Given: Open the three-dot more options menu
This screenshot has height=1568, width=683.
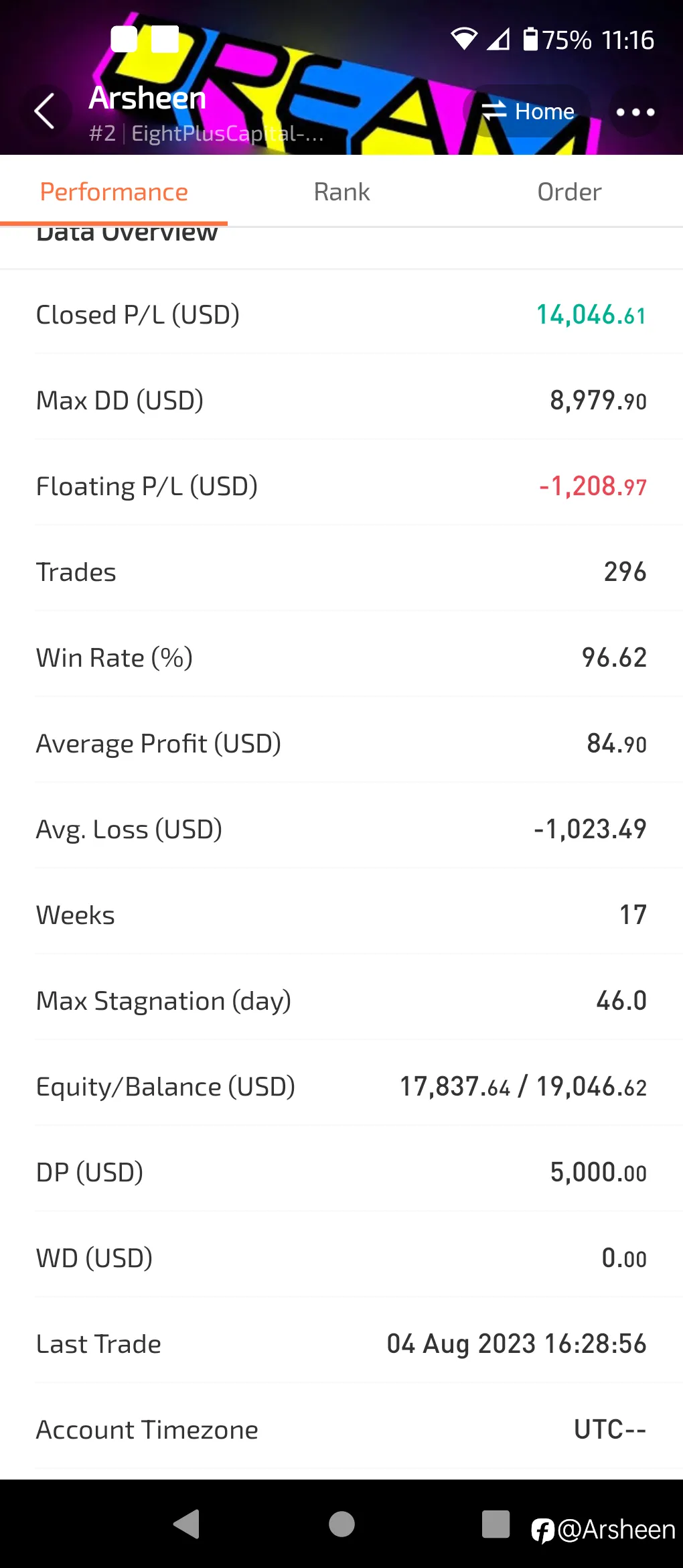Looking at the screenshot, I should [x=635, y=112].
